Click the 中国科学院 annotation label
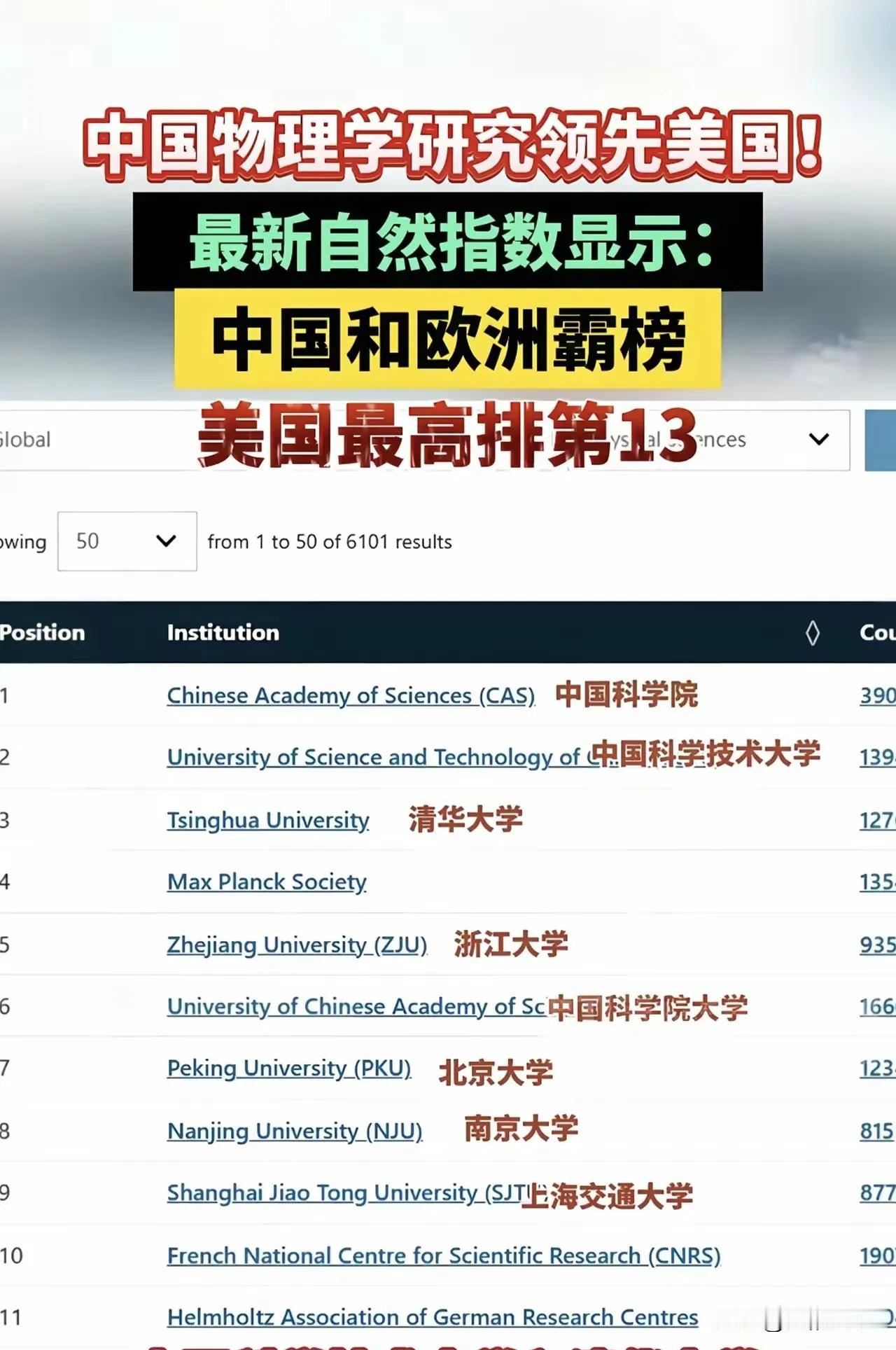Image resolution: width=896 pixels, height=1350 pixels. tap(626, 695)
